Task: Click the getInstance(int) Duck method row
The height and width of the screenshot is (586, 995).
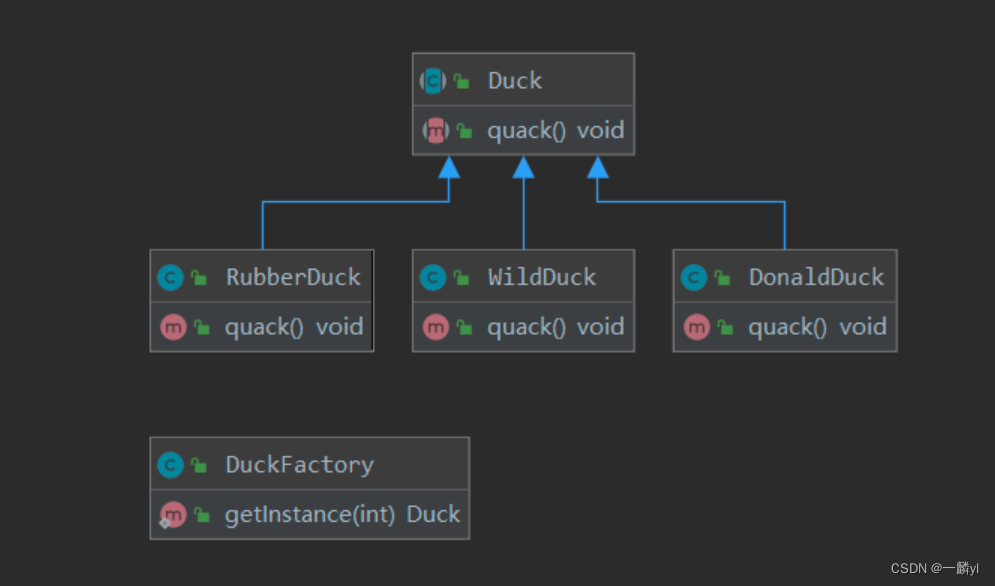Action: click(341, 515)
